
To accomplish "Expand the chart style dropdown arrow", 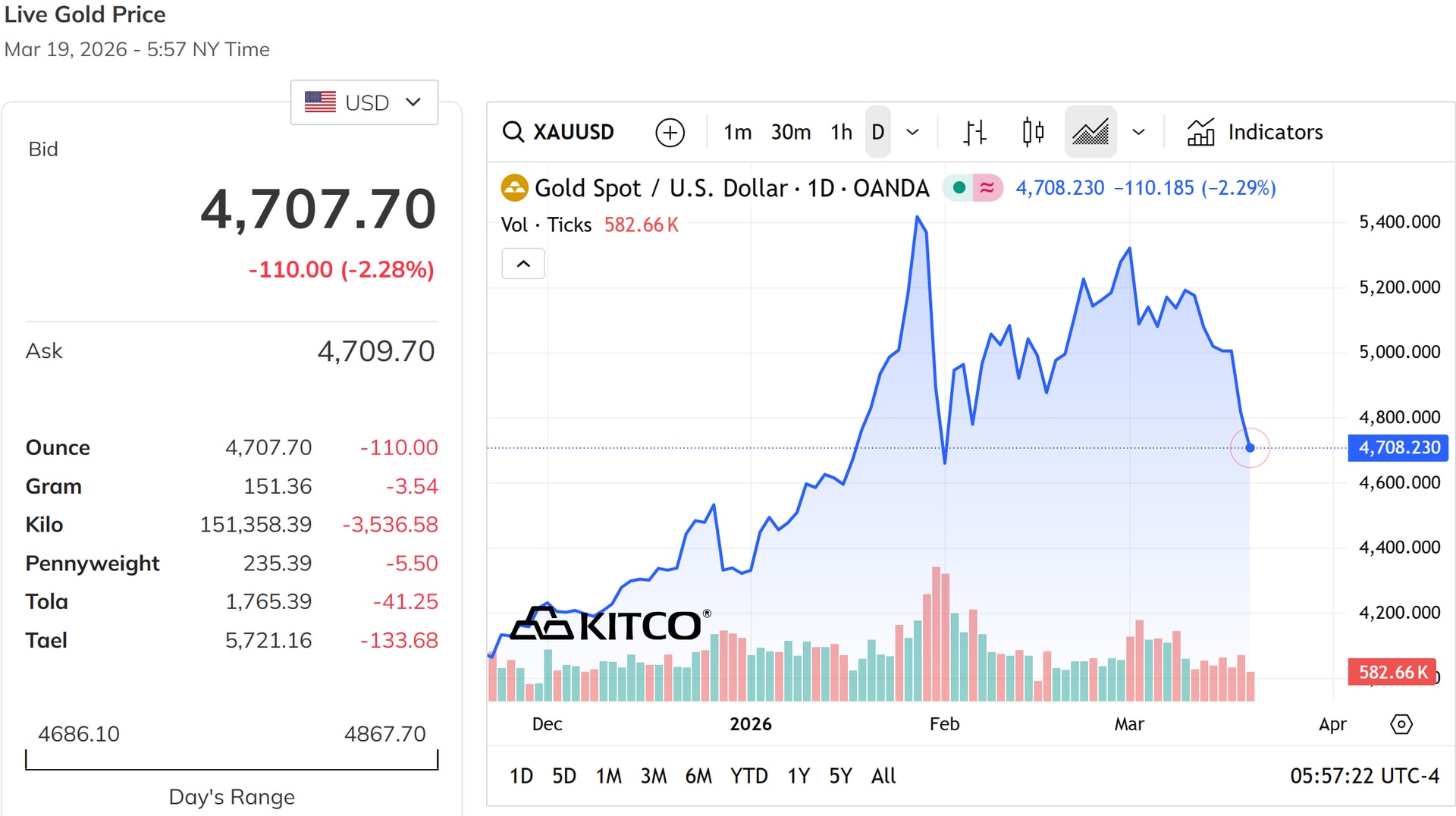I will (x=1138, y=132).
